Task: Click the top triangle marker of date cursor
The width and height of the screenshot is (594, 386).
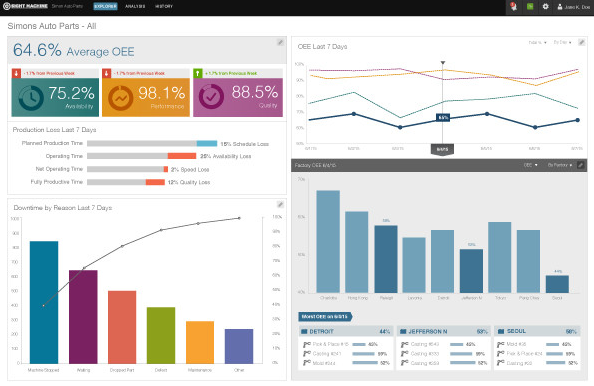Action: pyautogui.click(x=442, y=63)
